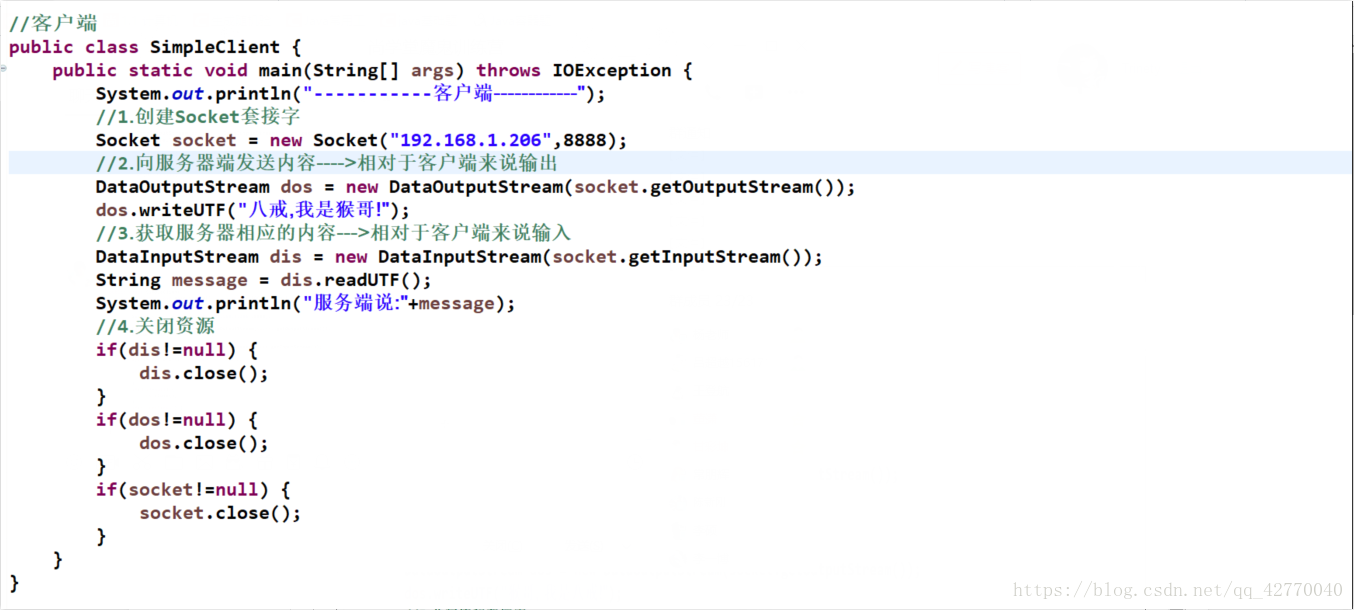Click 'DataOutputStream dos' variable declaration
Screen dimensions: 1354x610
coord(204,187)
